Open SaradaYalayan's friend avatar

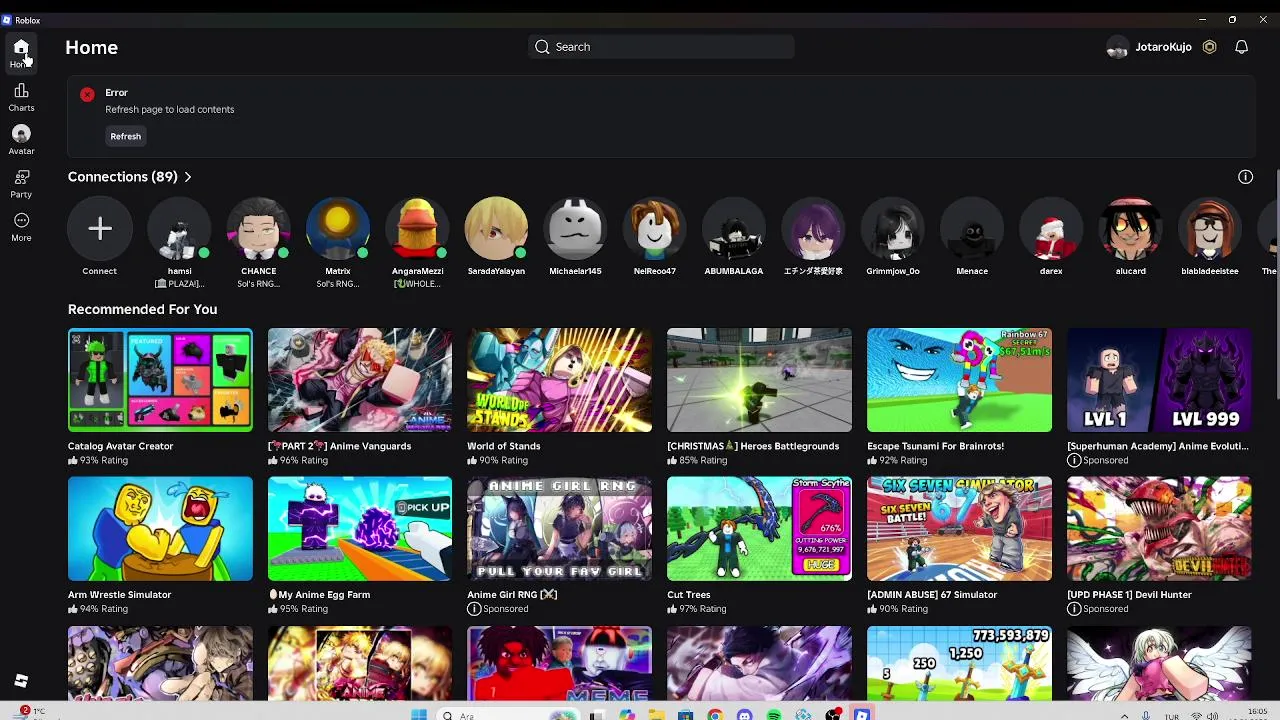[496, 229]
